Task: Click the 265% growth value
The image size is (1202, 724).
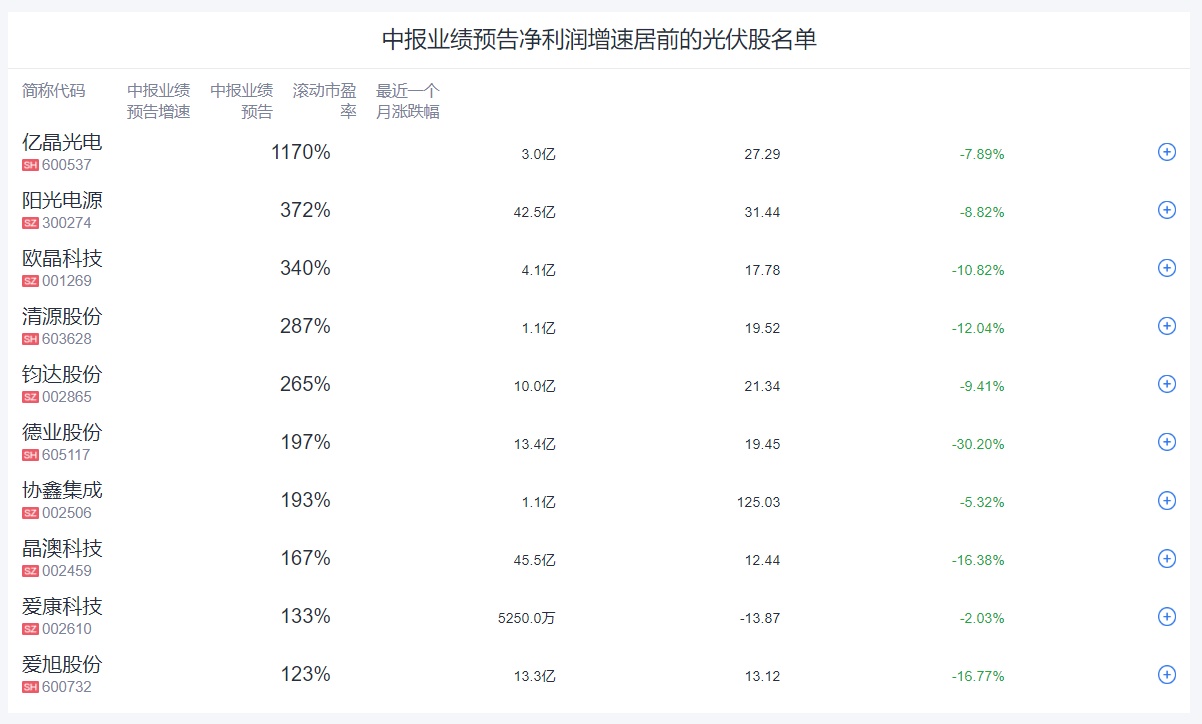Action: [305, 385]
